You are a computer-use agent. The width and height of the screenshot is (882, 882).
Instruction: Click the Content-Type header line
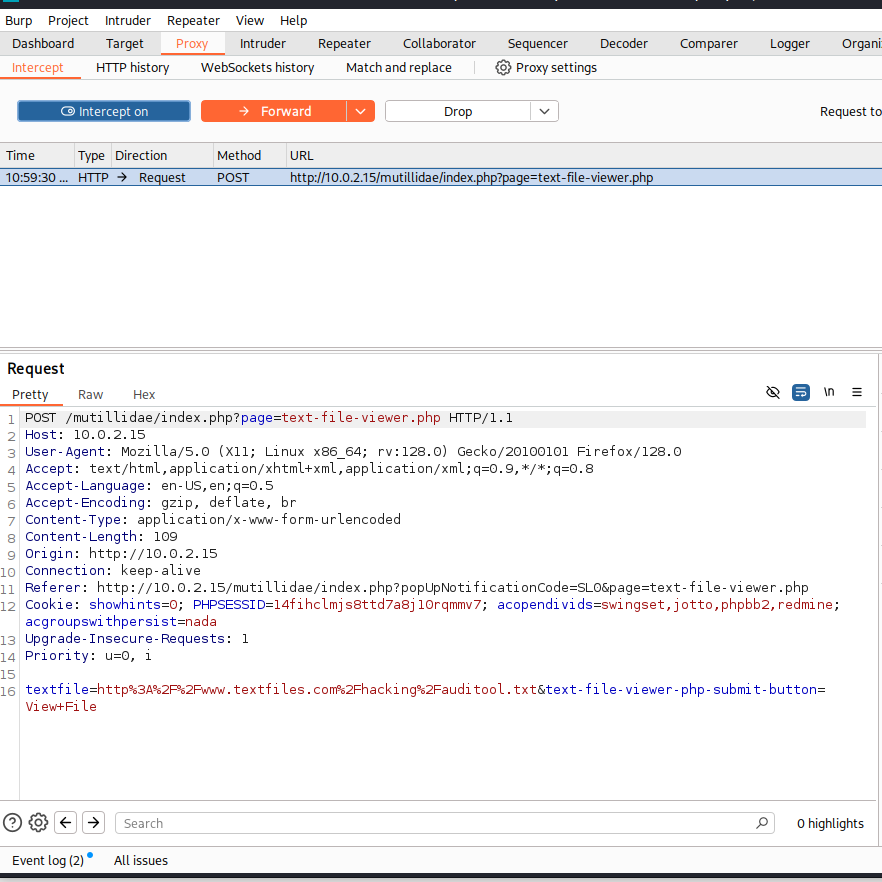point(213,519)
